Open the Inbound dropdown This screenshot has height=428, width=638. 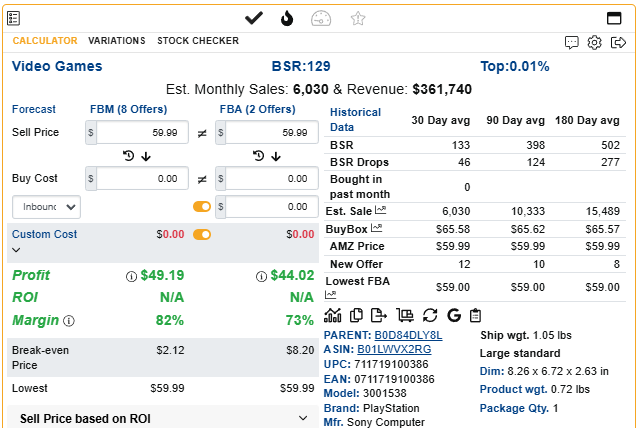(x=46, y=207)
